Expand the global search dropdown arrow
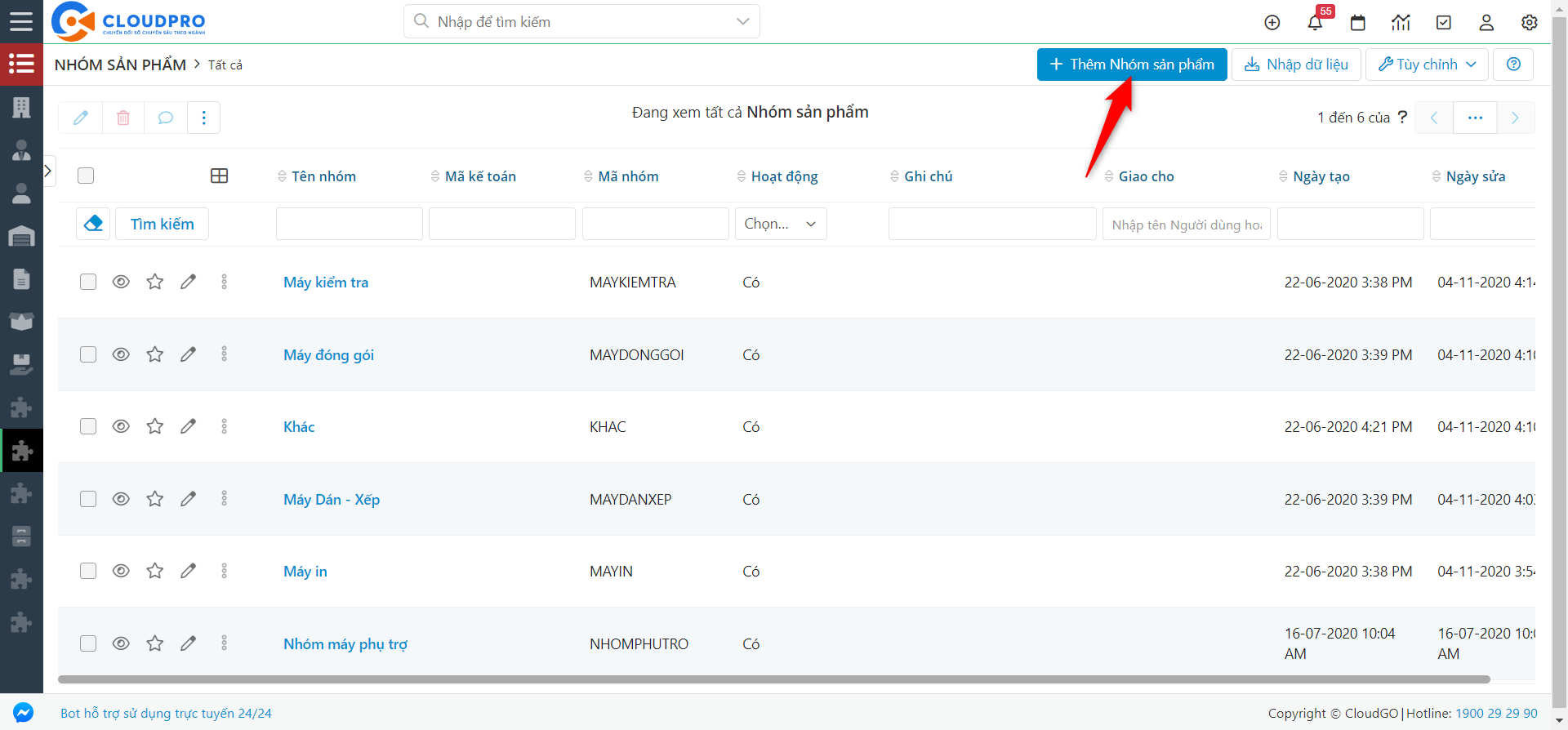The height and width of the screenshot is (730, 1568). [x=742, y=21]
